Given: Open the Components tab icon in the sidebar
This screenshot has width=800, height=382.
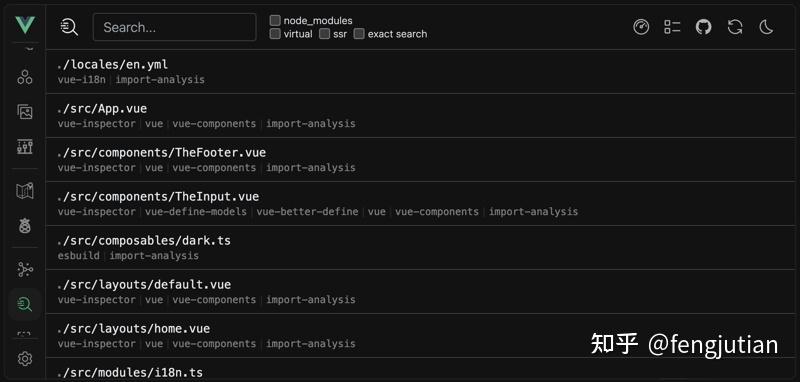Looking at the screenshot, I should coord(24,77).
